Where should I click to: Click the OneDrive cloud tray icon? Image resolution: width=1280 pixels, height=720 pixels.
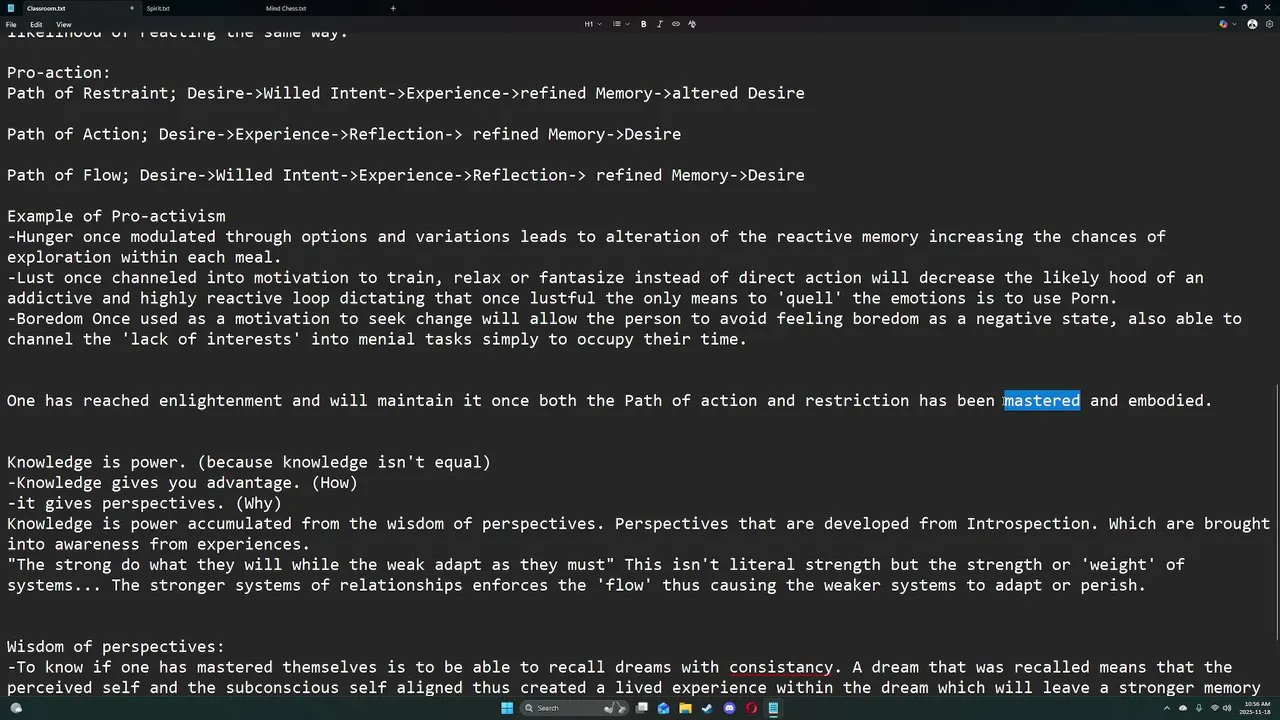(1184, 708)
